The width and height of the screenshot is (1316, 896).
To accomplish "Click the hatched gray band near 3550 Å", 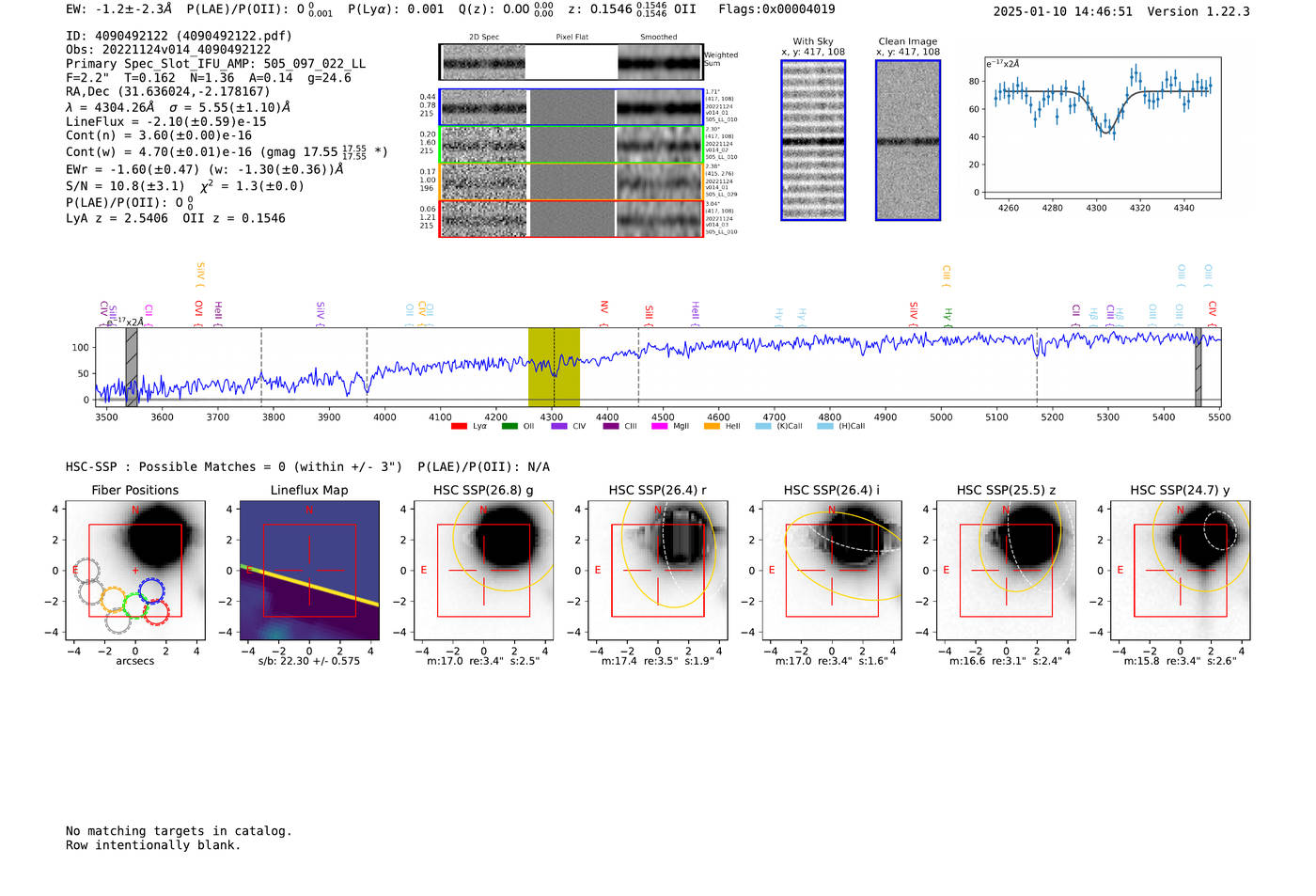I will tap(132, 367).
